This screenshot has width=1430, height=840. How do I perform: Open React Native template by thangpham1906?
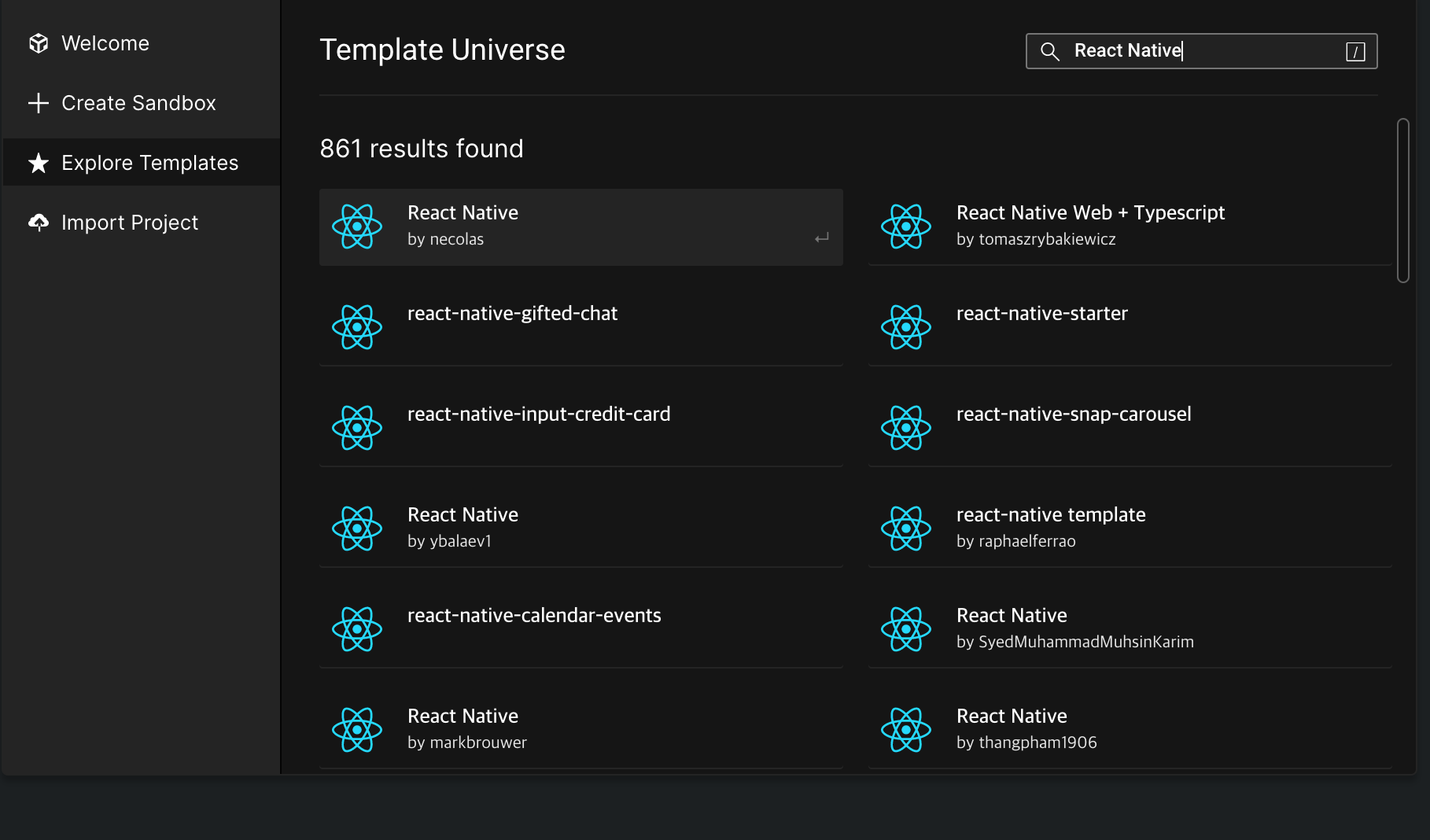coord(1130,730)
